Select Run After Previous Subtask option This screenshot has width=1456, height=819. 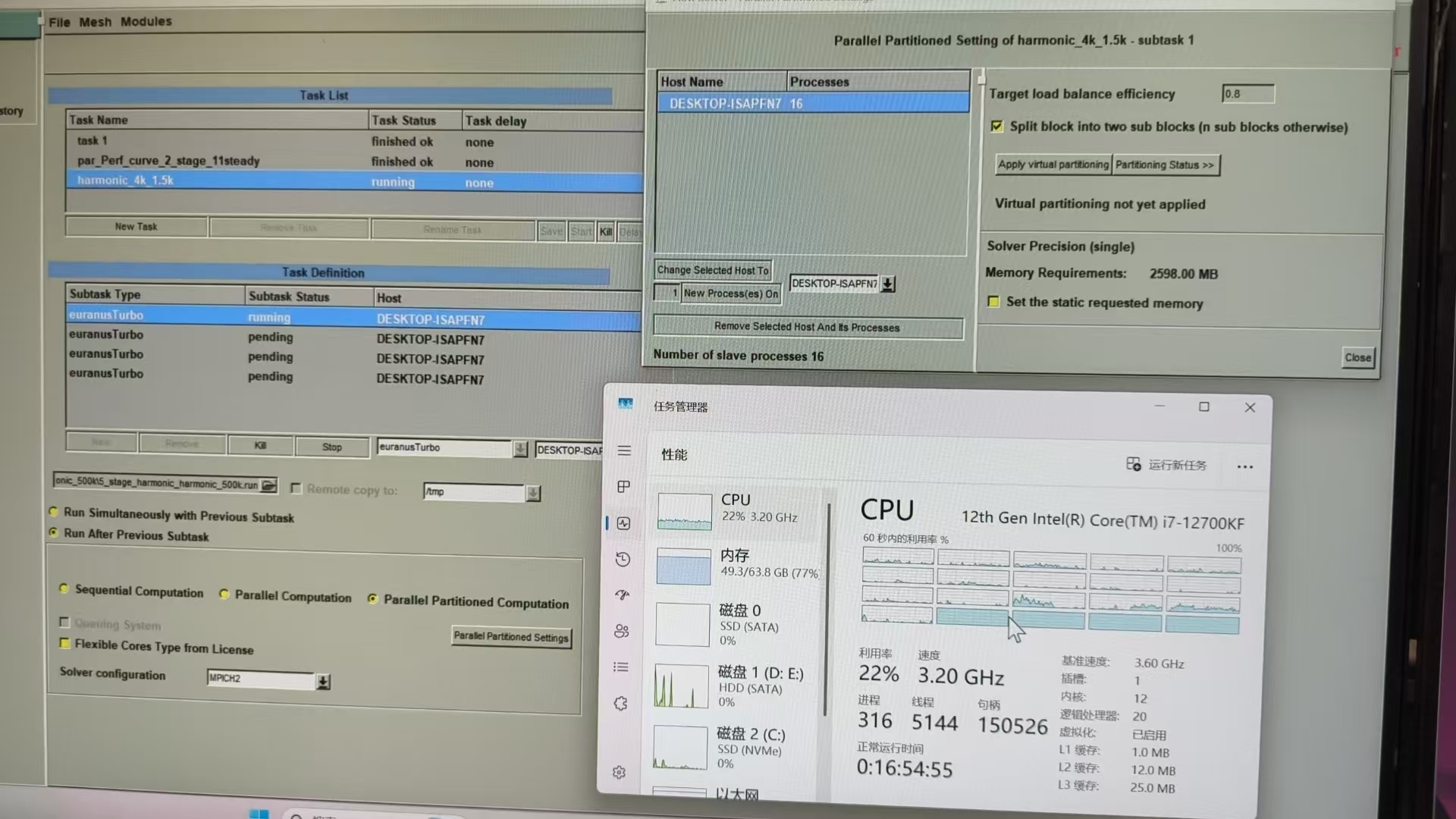(54, 532)
